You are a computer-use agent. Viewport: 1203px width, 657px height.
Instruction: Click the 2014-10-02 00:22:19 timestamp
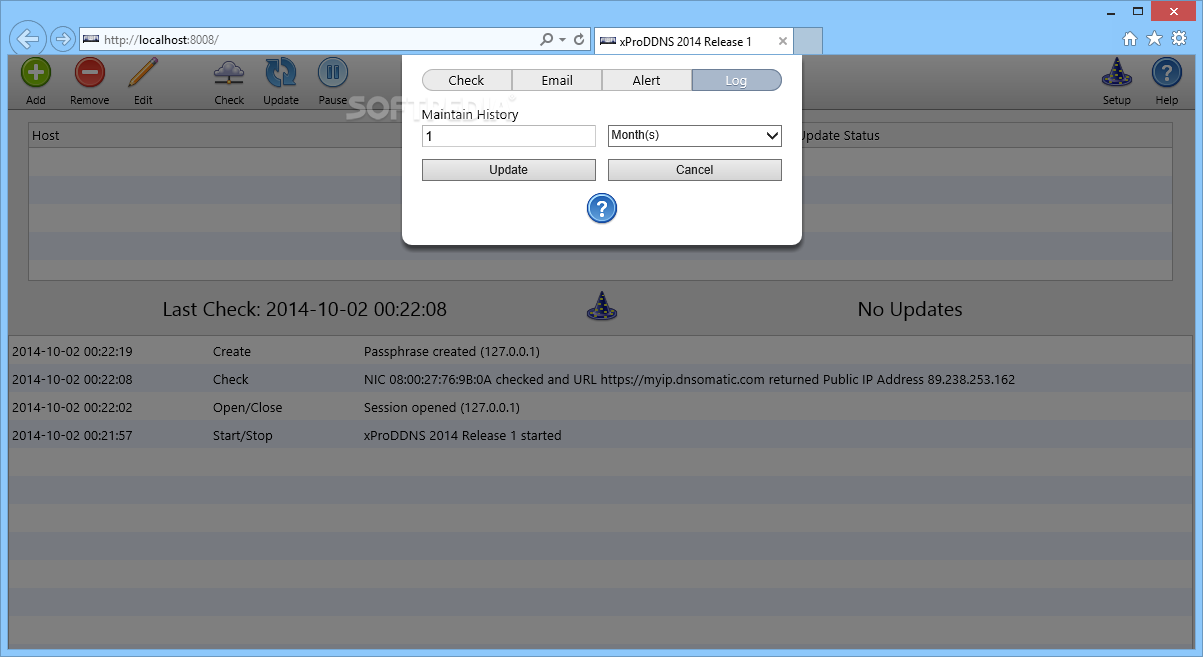click(x=72, y=351)
